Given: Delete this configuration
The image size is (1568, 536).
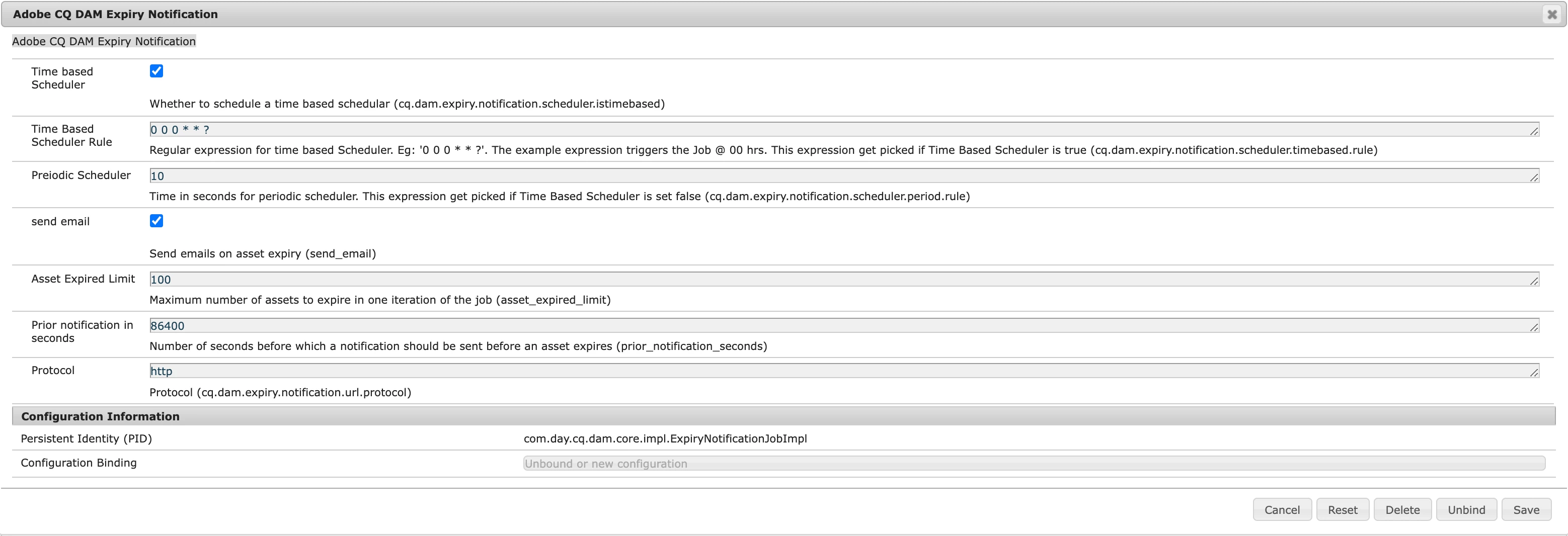Looking at the screenshot, I should (1402, 510).
